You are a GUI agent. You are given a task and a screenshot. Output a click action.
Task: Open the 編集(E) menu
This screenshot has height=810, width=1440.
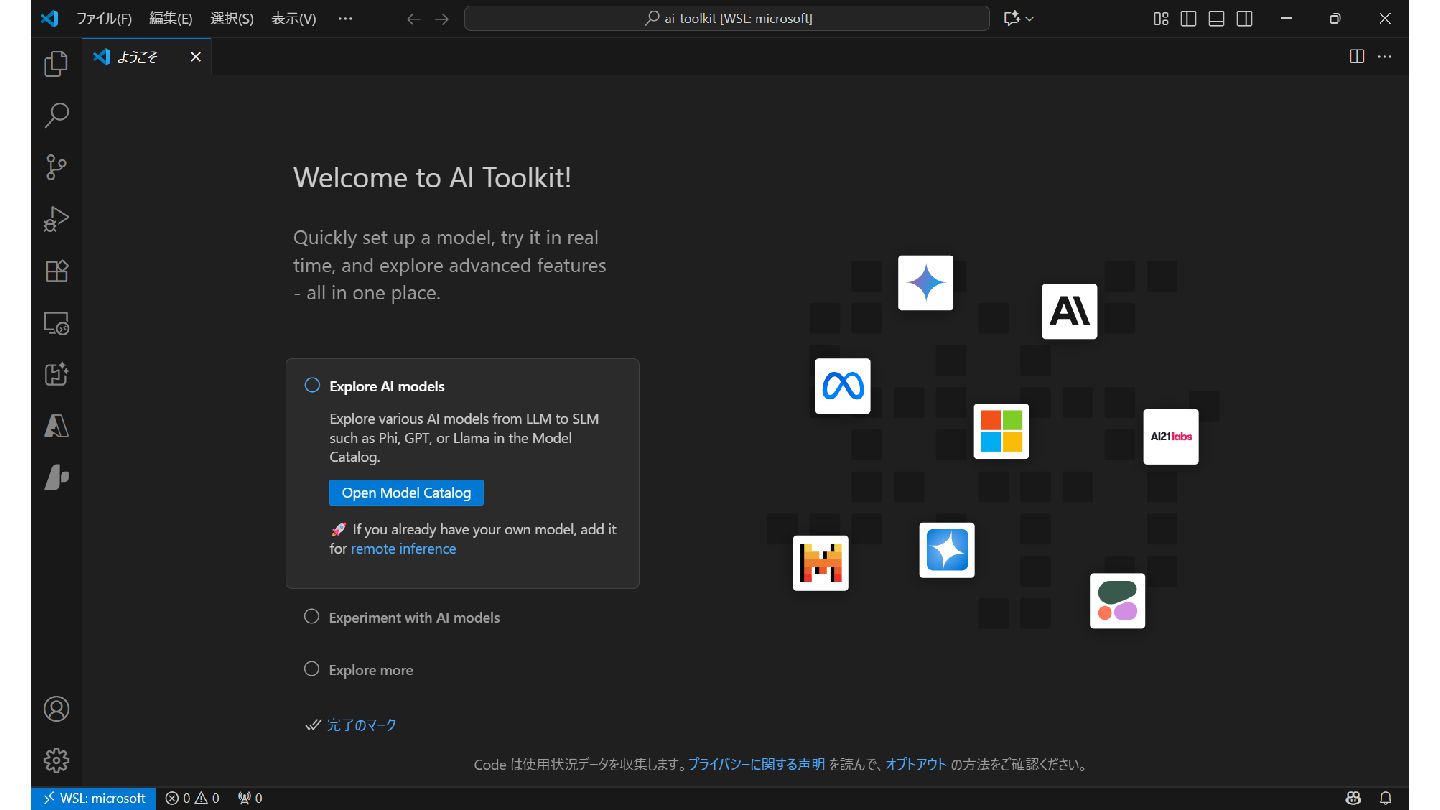[170, 18]
